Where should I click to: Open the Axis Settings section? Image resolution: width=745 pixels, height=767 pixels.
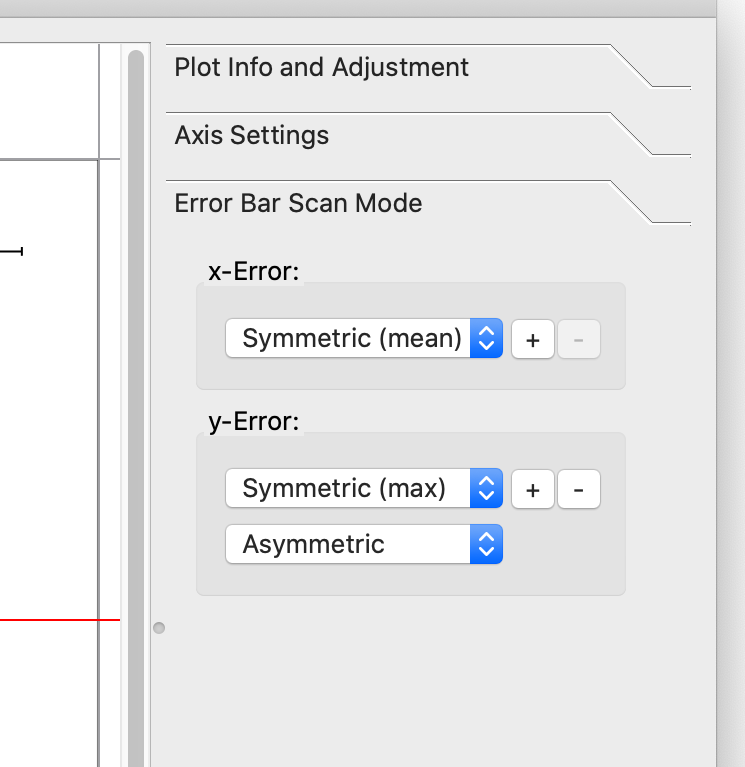[x=251, y=136]
